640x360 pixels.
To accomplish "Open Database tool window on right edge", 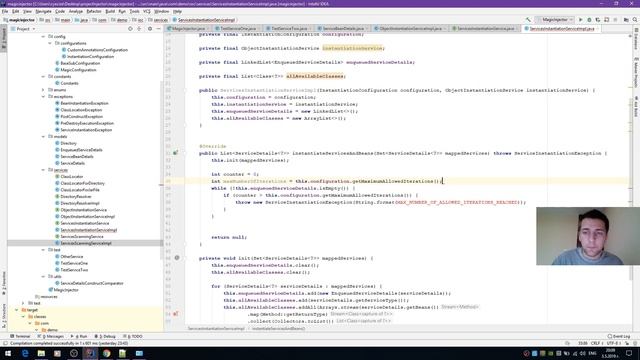I will pyautogui.click(x=636, y=39).
